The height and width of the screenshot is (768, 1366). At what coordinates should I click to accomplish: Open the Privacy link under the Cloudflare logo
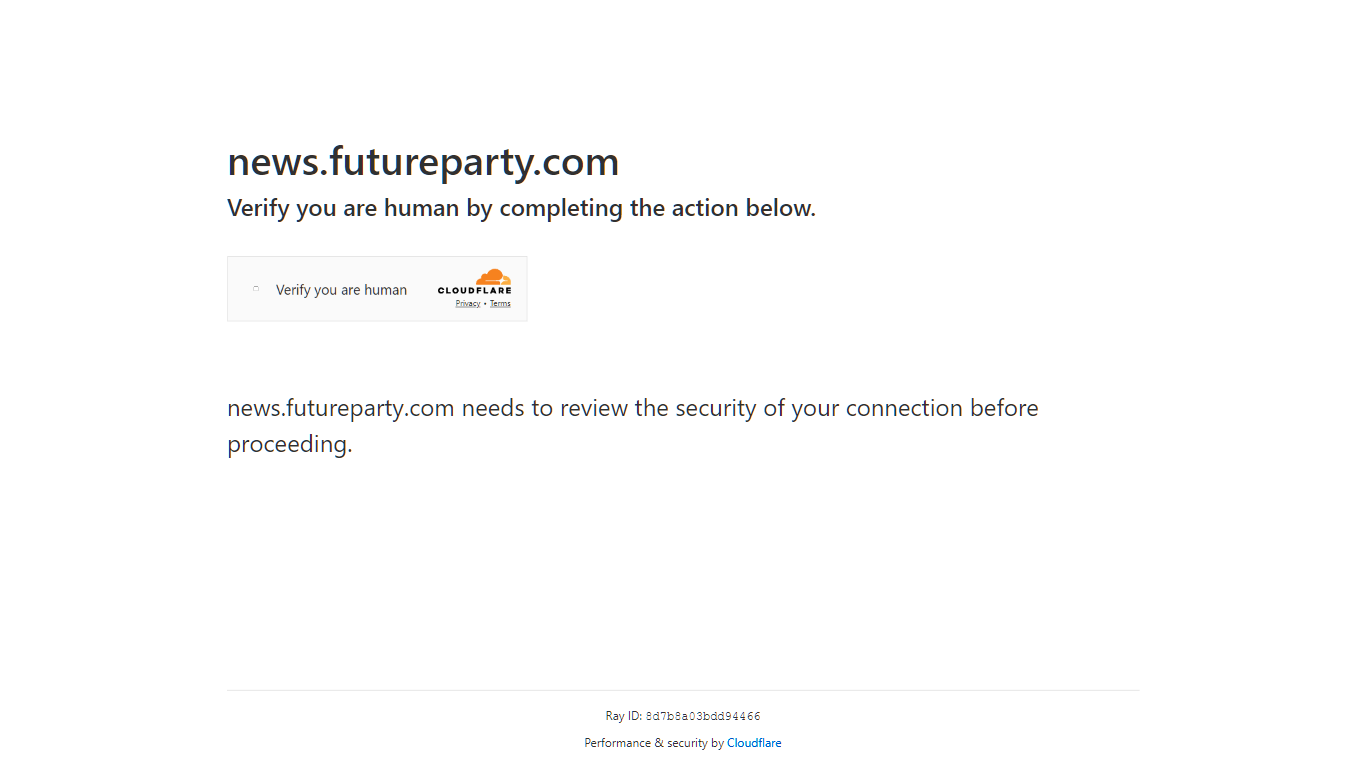(467, 303)
